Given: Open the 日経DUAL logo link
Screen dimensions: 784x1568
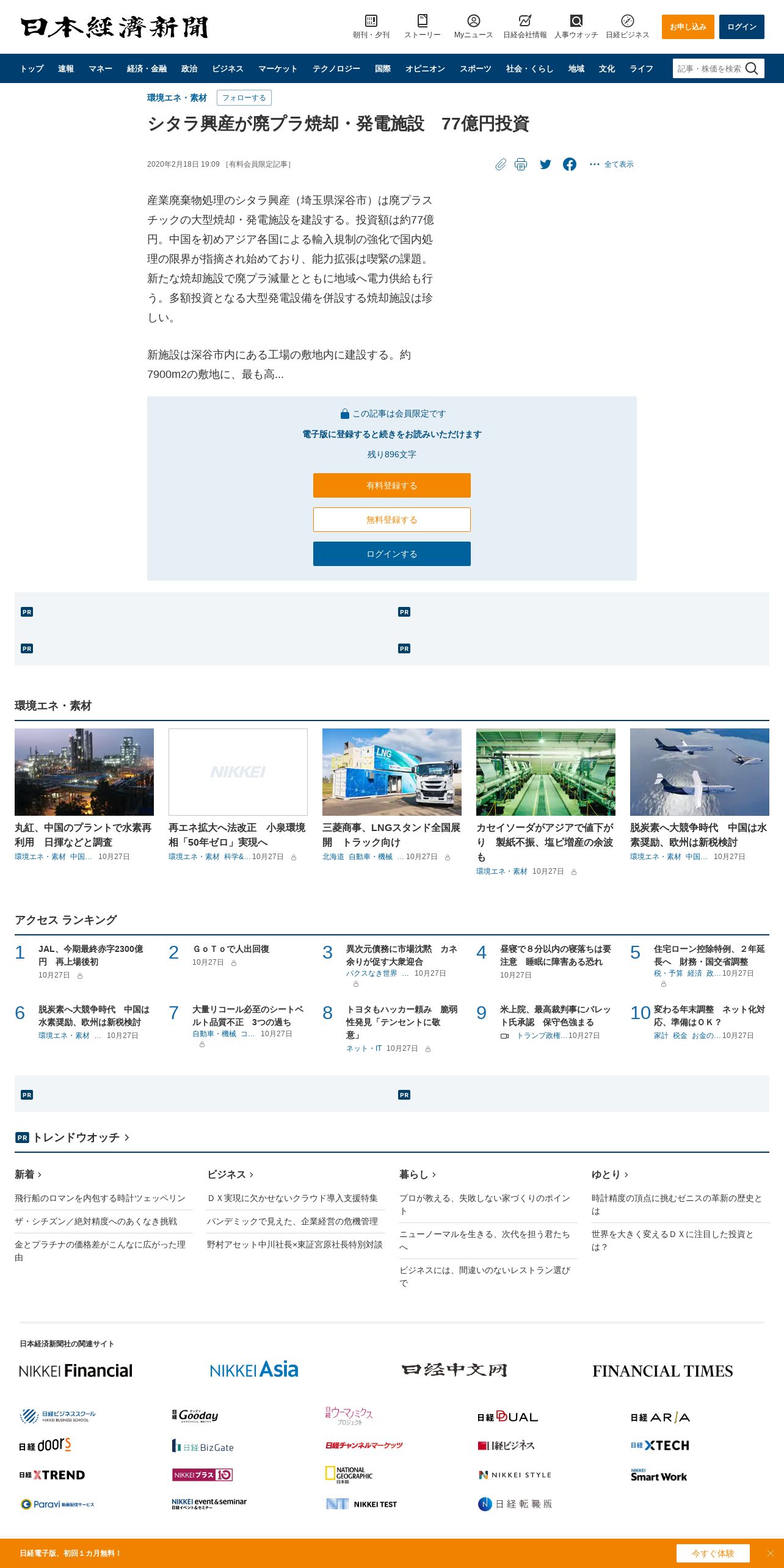Looking at the screenshot, I should click(507, 1417).
